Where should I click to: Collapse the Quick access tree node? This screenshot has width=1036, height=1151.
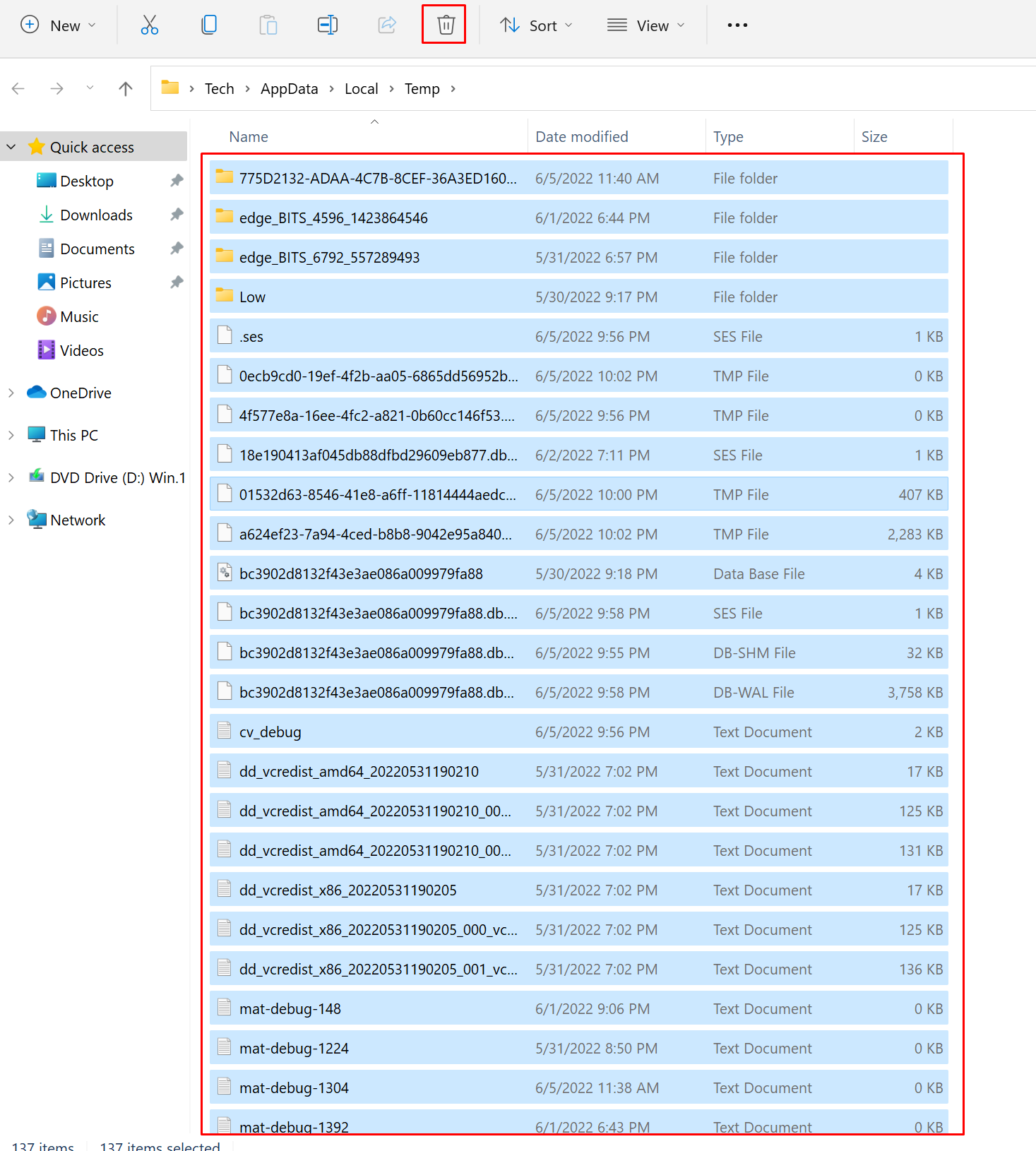click(11, 147)
